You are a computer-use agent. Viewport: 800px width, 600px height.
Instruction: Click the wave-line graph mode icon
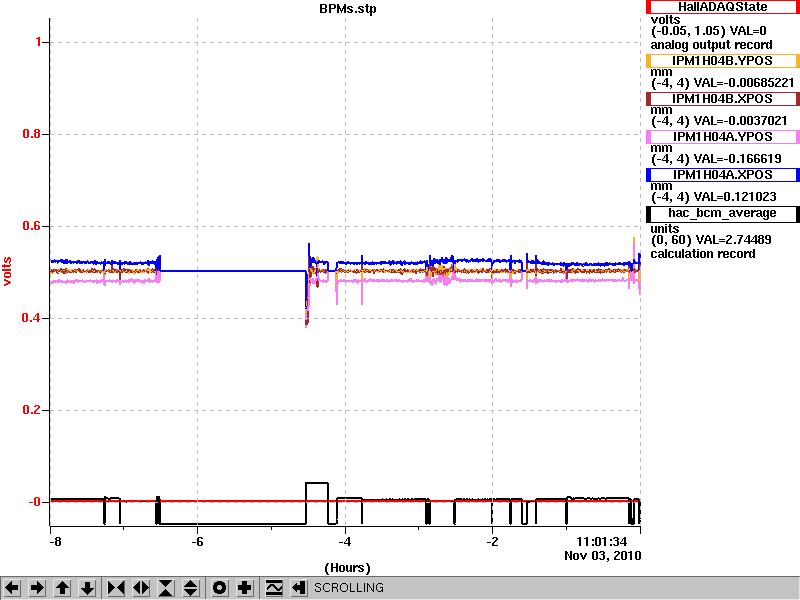point(274,588)
